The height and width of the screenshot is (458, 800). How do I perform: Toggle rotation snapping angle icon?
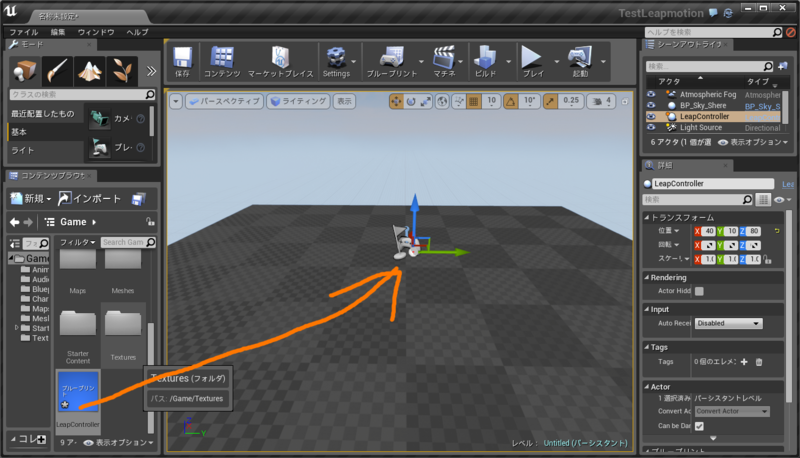click(511, 101)
